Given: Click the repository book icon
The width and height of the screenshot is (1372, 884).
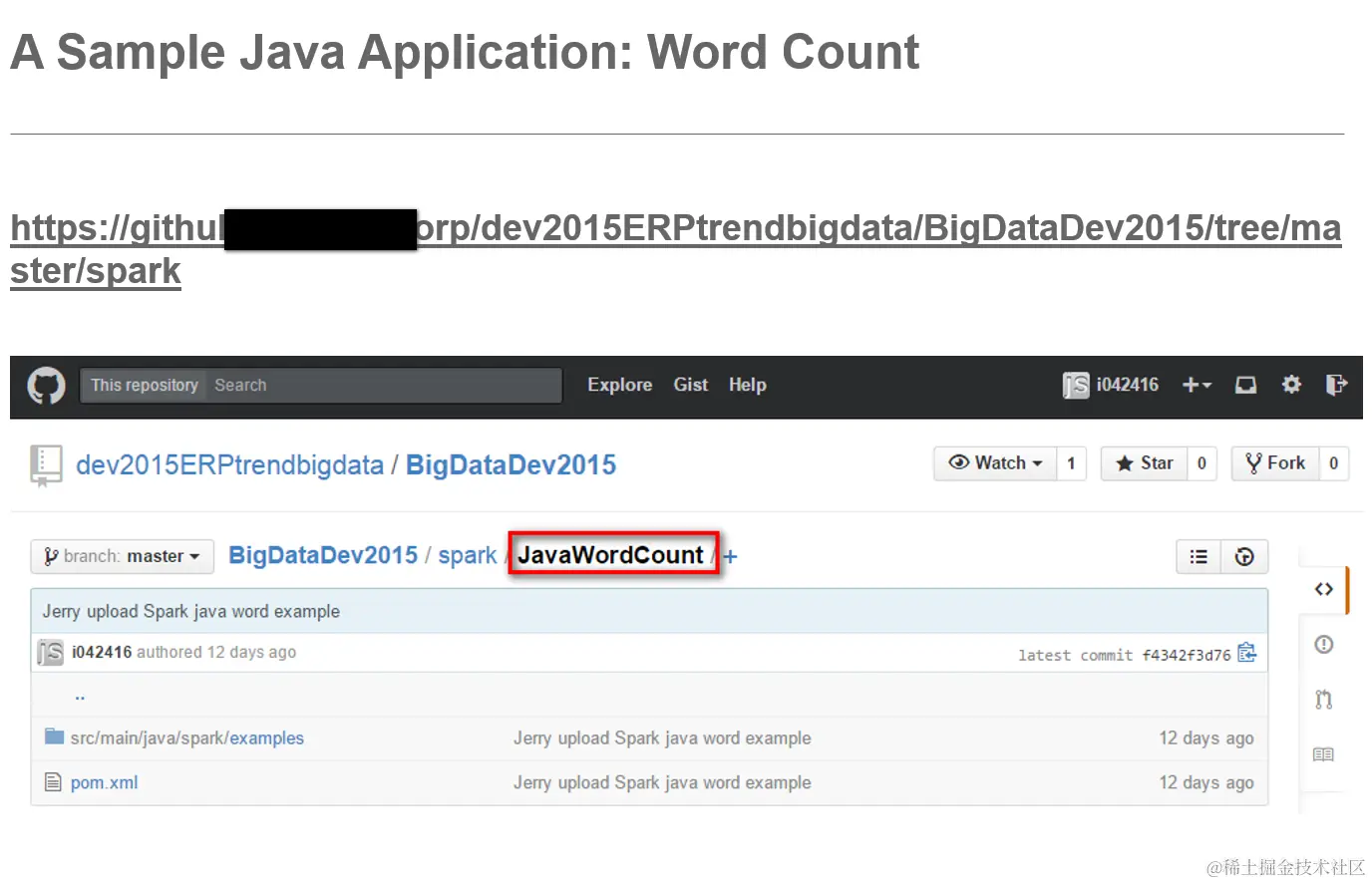Looking at the screenshot, I should [x=46, y=465].
